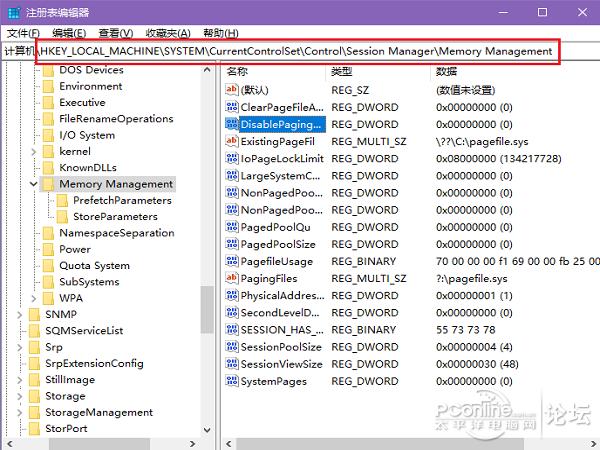Expand the Srp key
The height and width of the screenshot is (450, 600).
tap(20, 347)
